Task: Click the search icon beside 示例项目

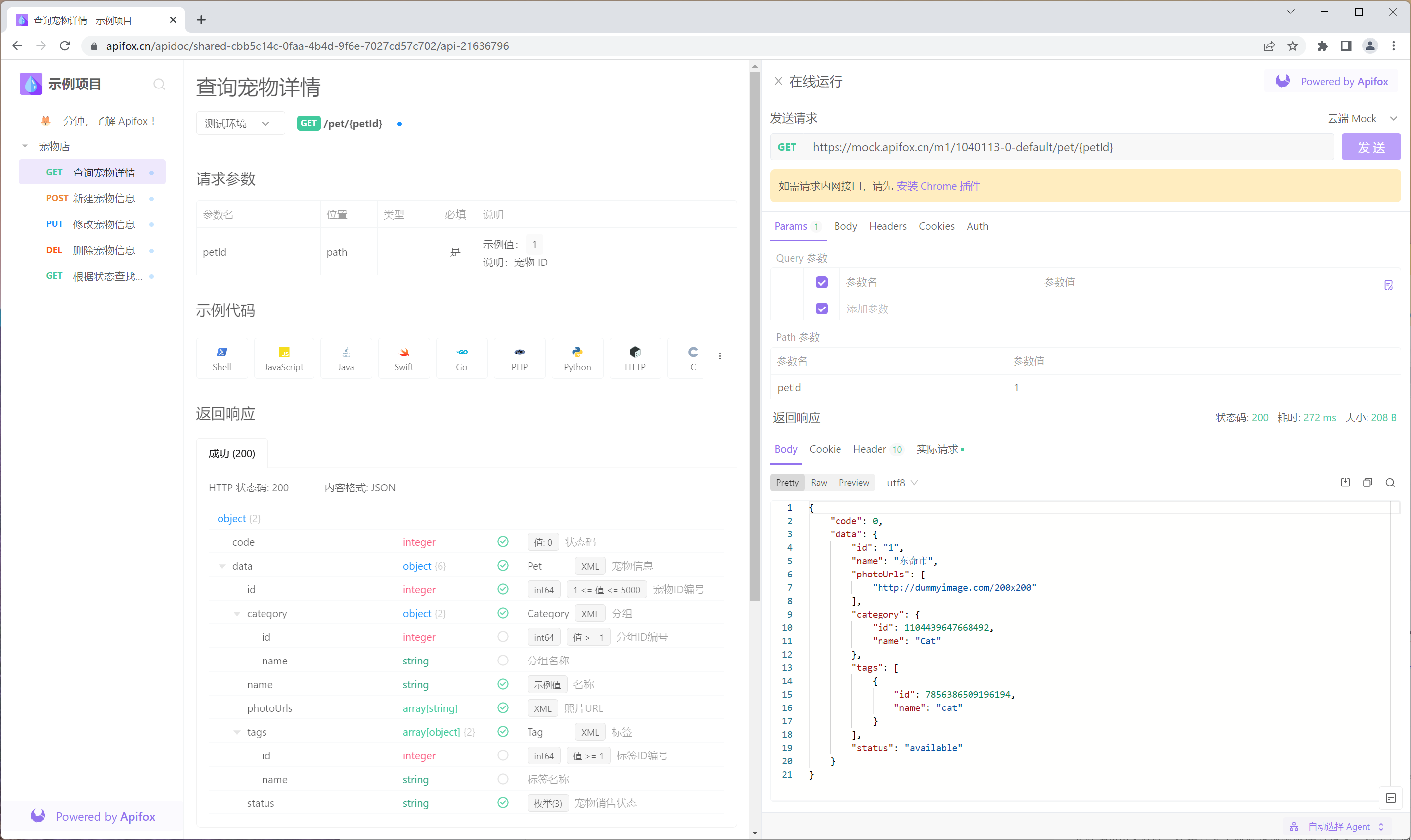Action: 159,85
